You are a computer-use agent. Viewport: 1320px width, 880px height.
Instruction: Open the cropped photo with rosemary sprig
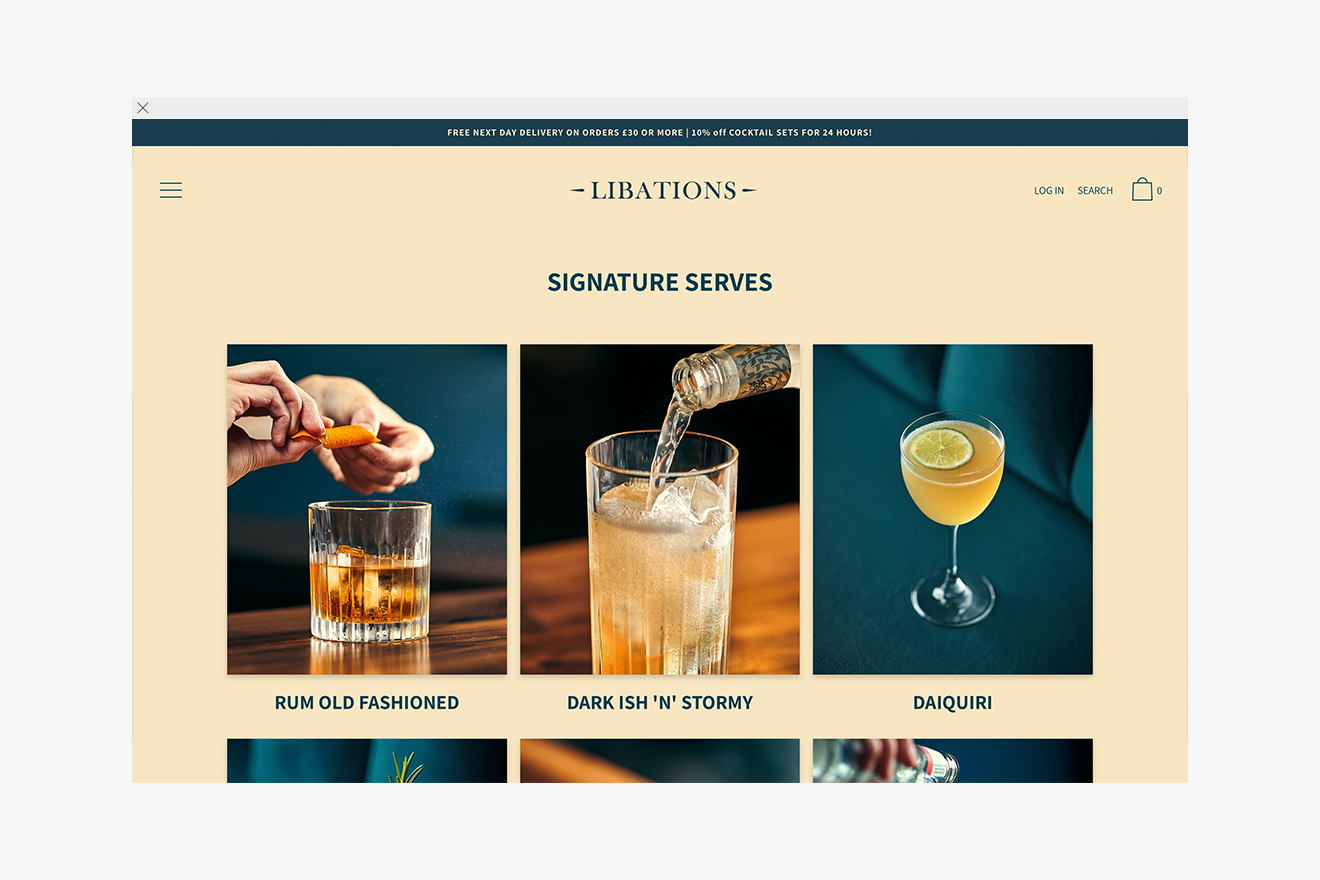click(x=367, y=761)
